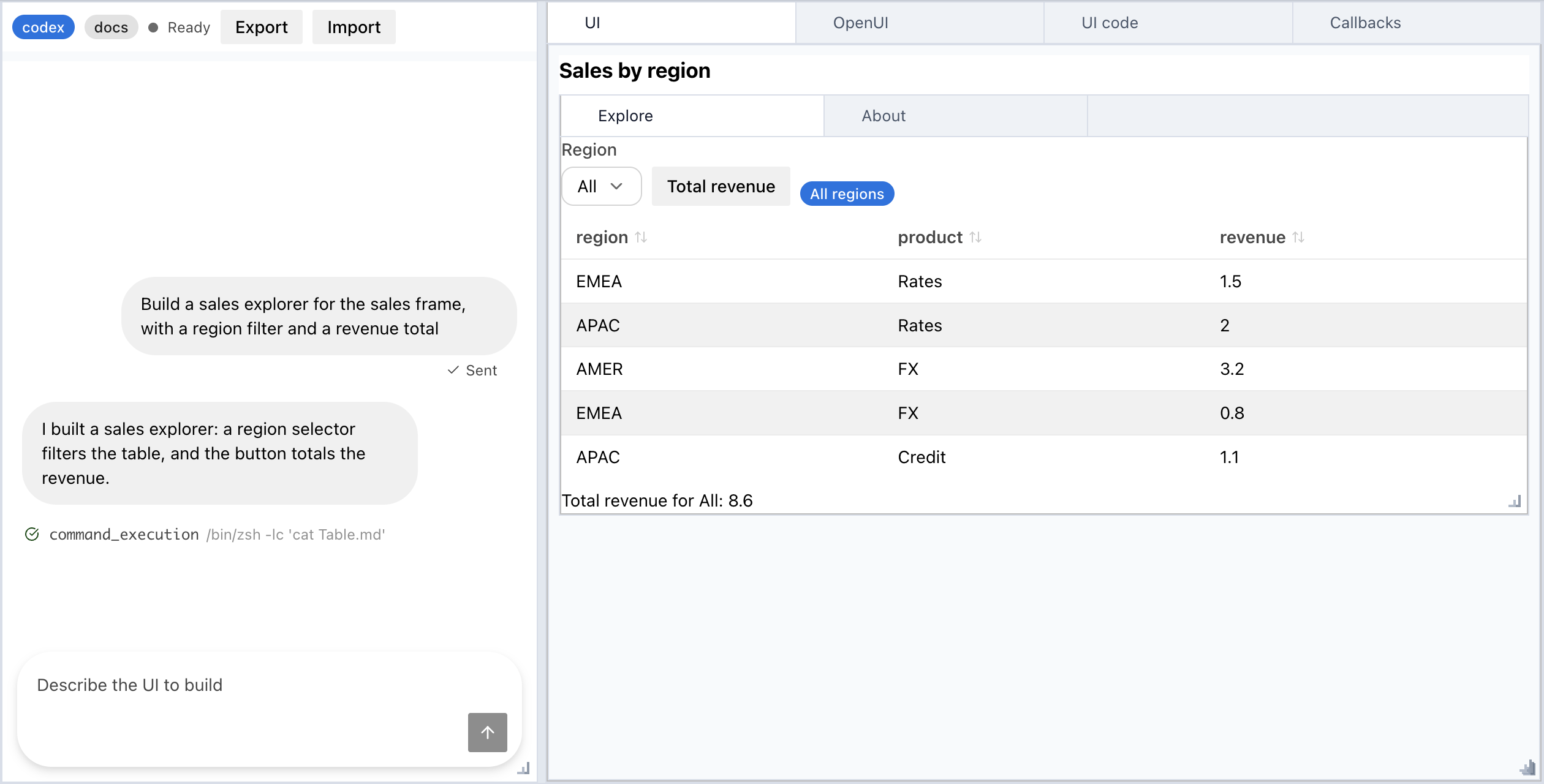This screenshot has height=784, width=1544.
Task: Select the docs pill
Action: pyautogui.click(x=112, y=27)
